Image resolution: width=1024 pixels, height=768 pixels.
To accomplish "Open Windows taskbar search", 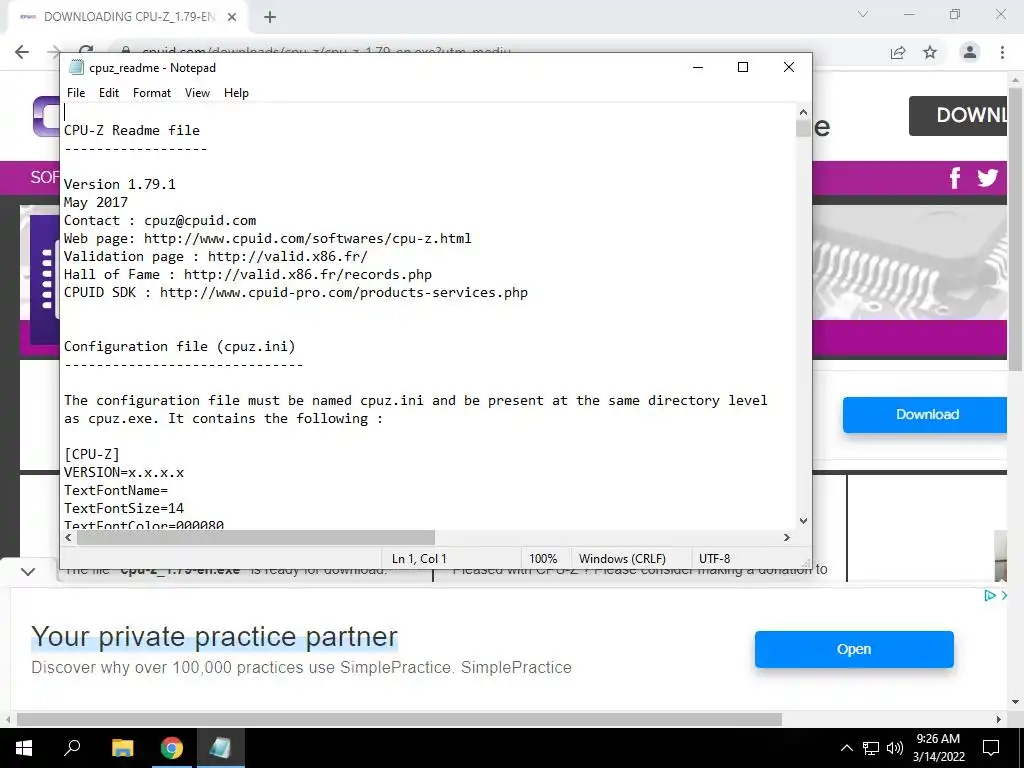I will pos(72,748).
